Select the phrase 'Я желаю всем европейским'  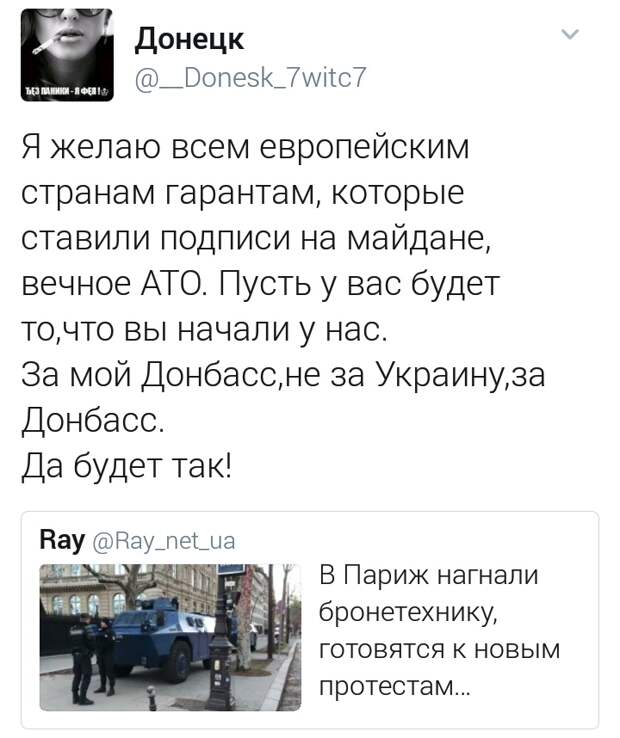pos(245,147)
